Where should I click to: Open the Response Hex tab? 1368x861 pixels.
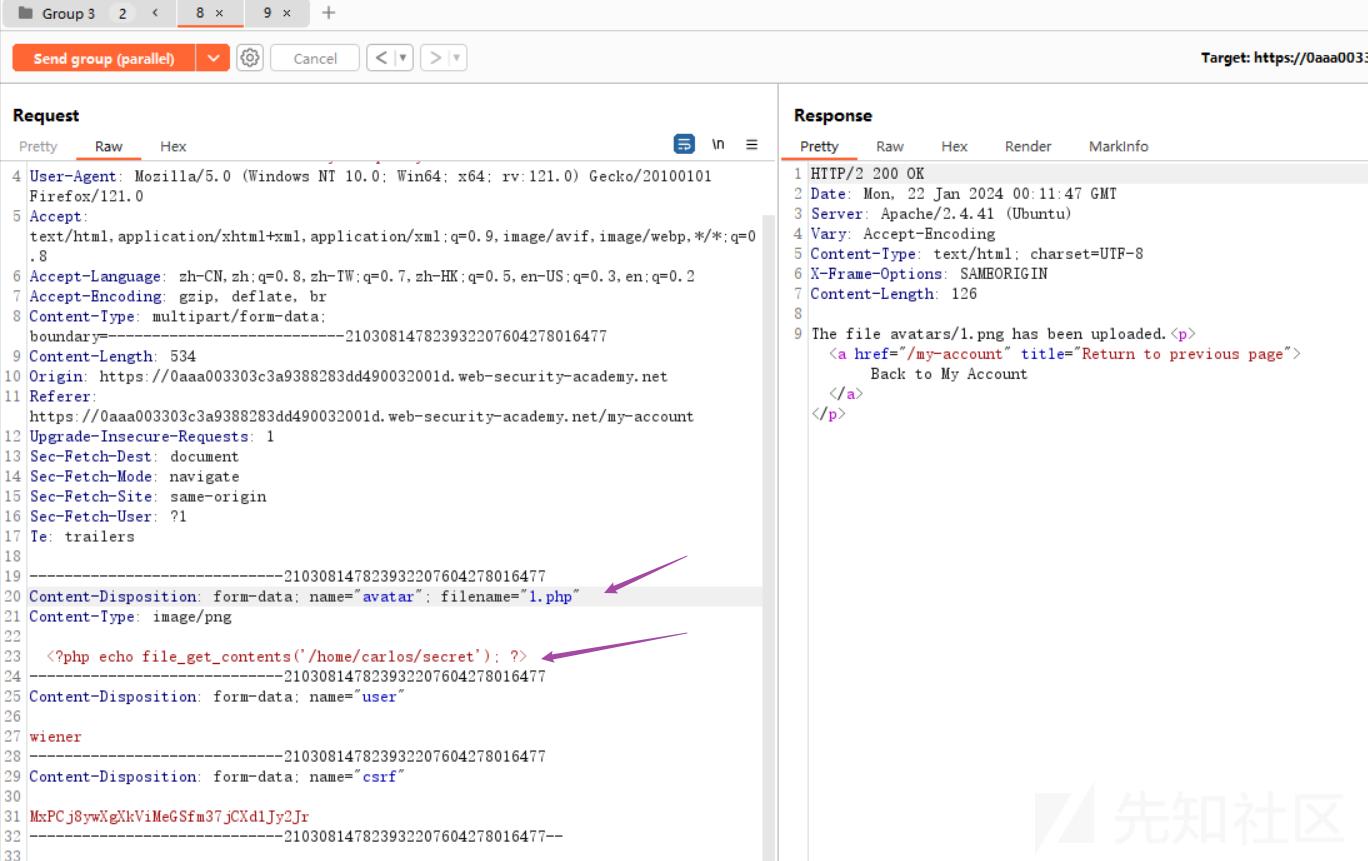click(954, 146)
